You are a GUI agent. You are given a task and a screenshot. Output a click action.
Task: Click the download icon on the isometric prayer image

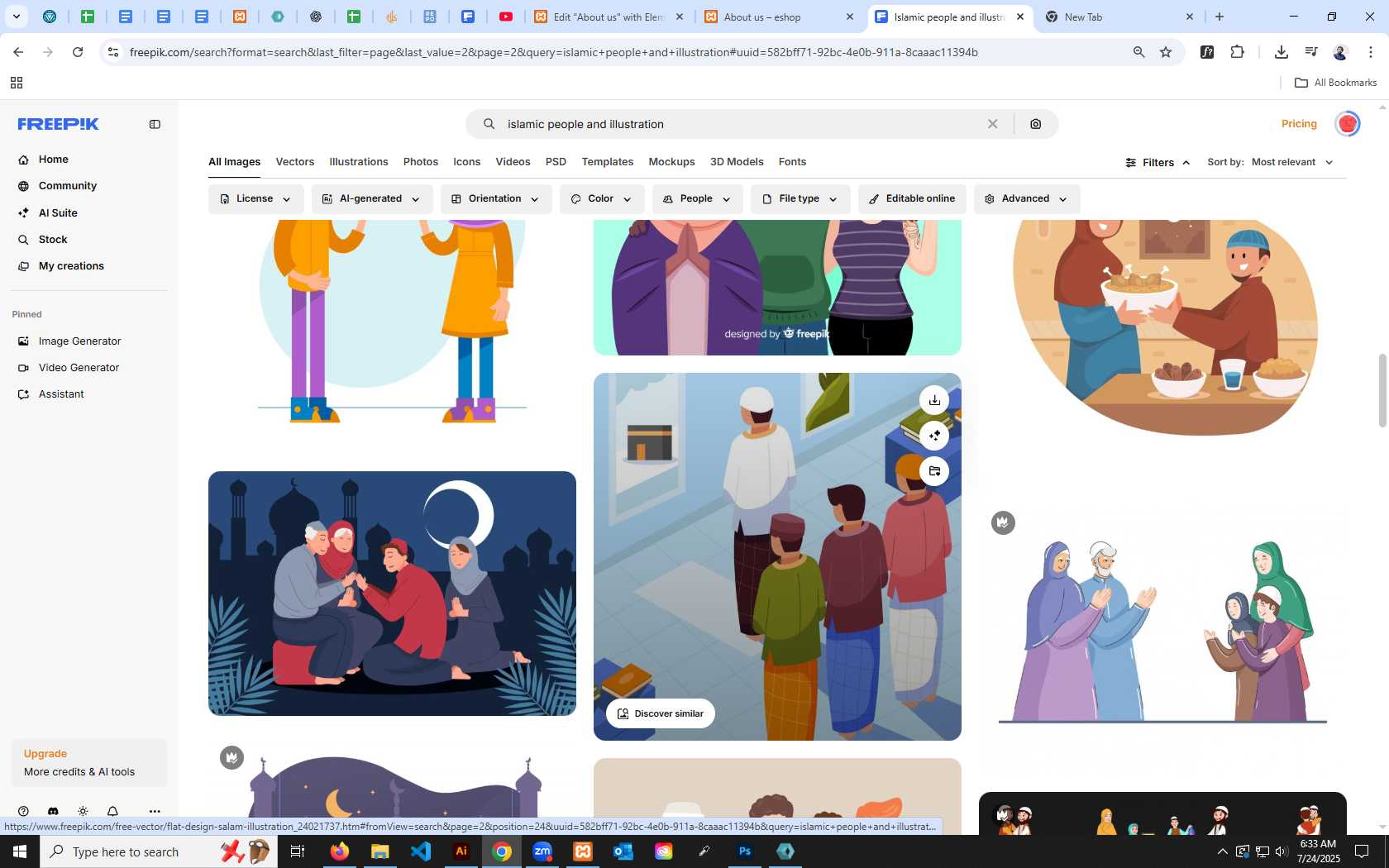[934, 400]
